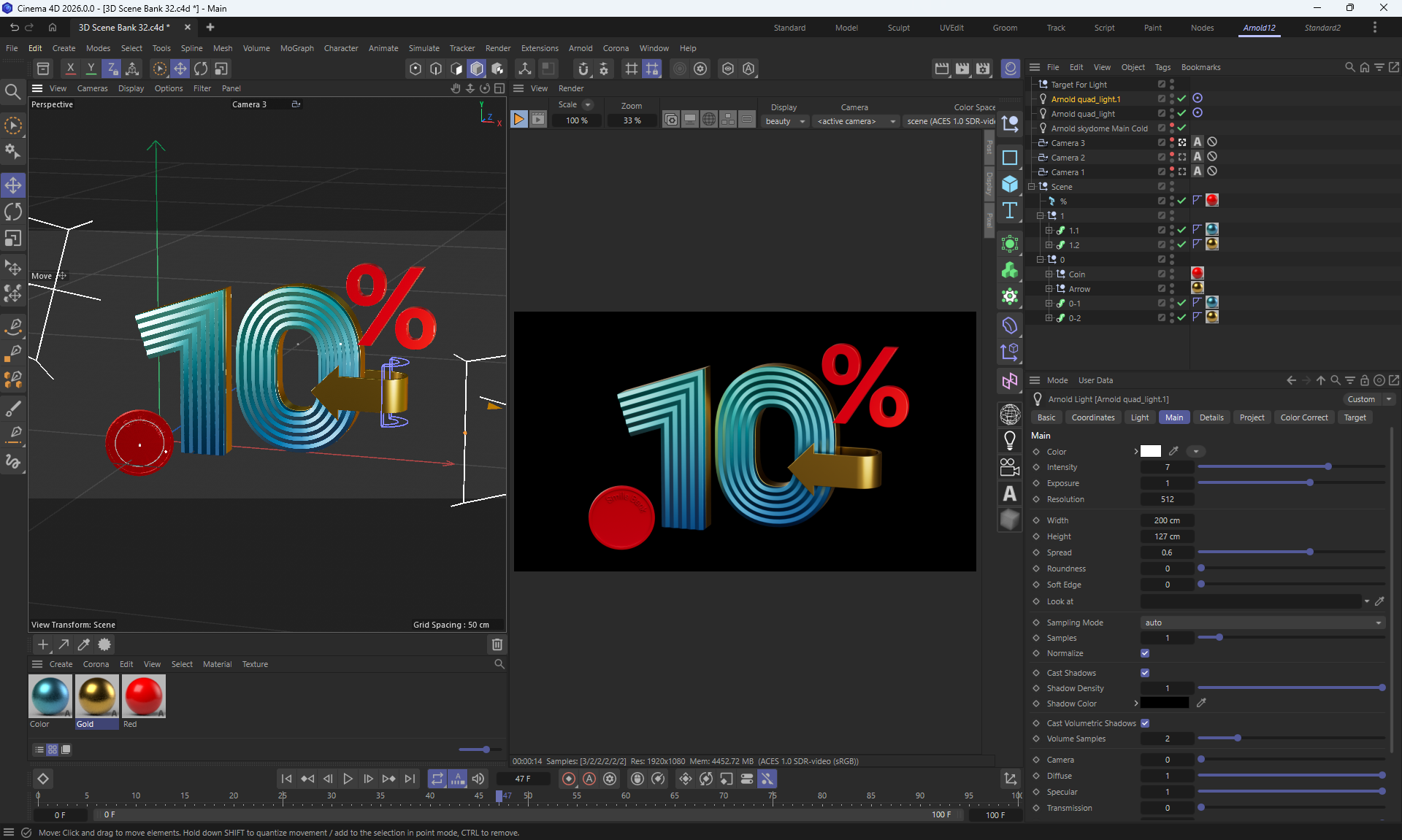Disable the Cast Shadows checkbox

pos(1145,673)
